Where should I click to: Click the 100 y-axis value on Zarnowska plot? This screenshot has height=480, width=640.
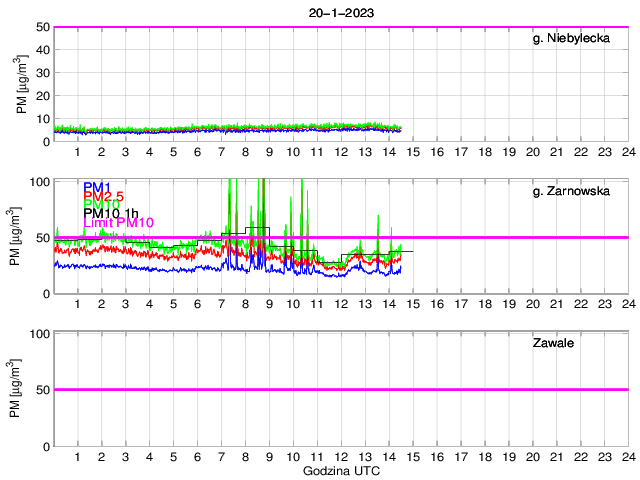point(38,182)
